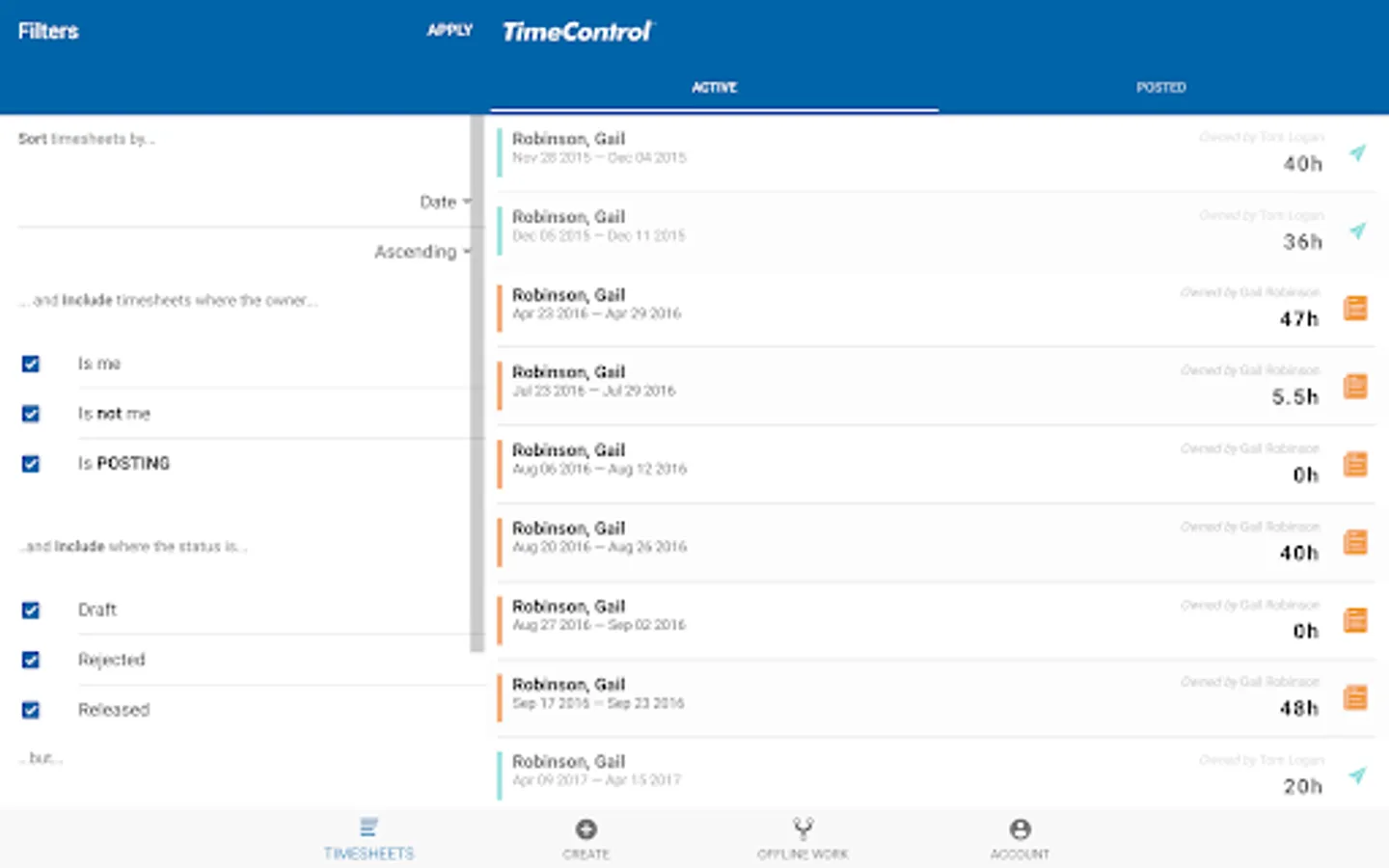This screenshot has width=1389, height=868.
Task: Uncheck the 'Is me' owner filter
Action: (x=31, y=364)
